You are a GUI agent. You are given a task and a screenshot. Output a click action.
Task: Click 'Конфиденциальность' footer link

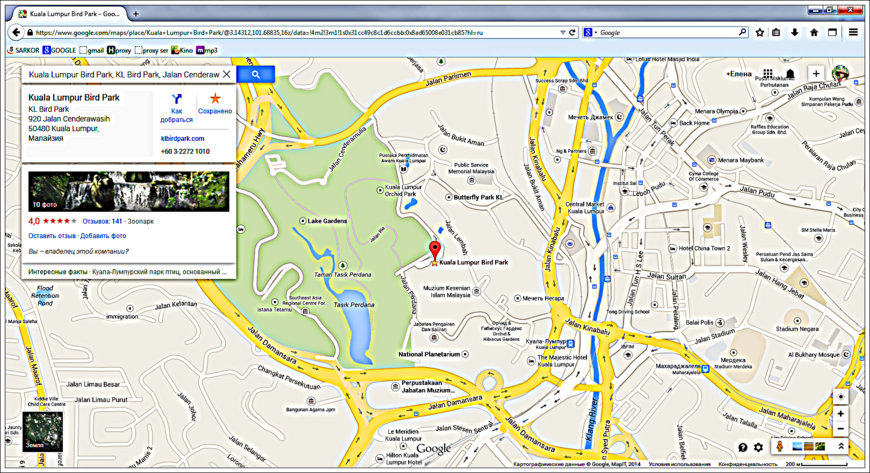click(747, 464)
